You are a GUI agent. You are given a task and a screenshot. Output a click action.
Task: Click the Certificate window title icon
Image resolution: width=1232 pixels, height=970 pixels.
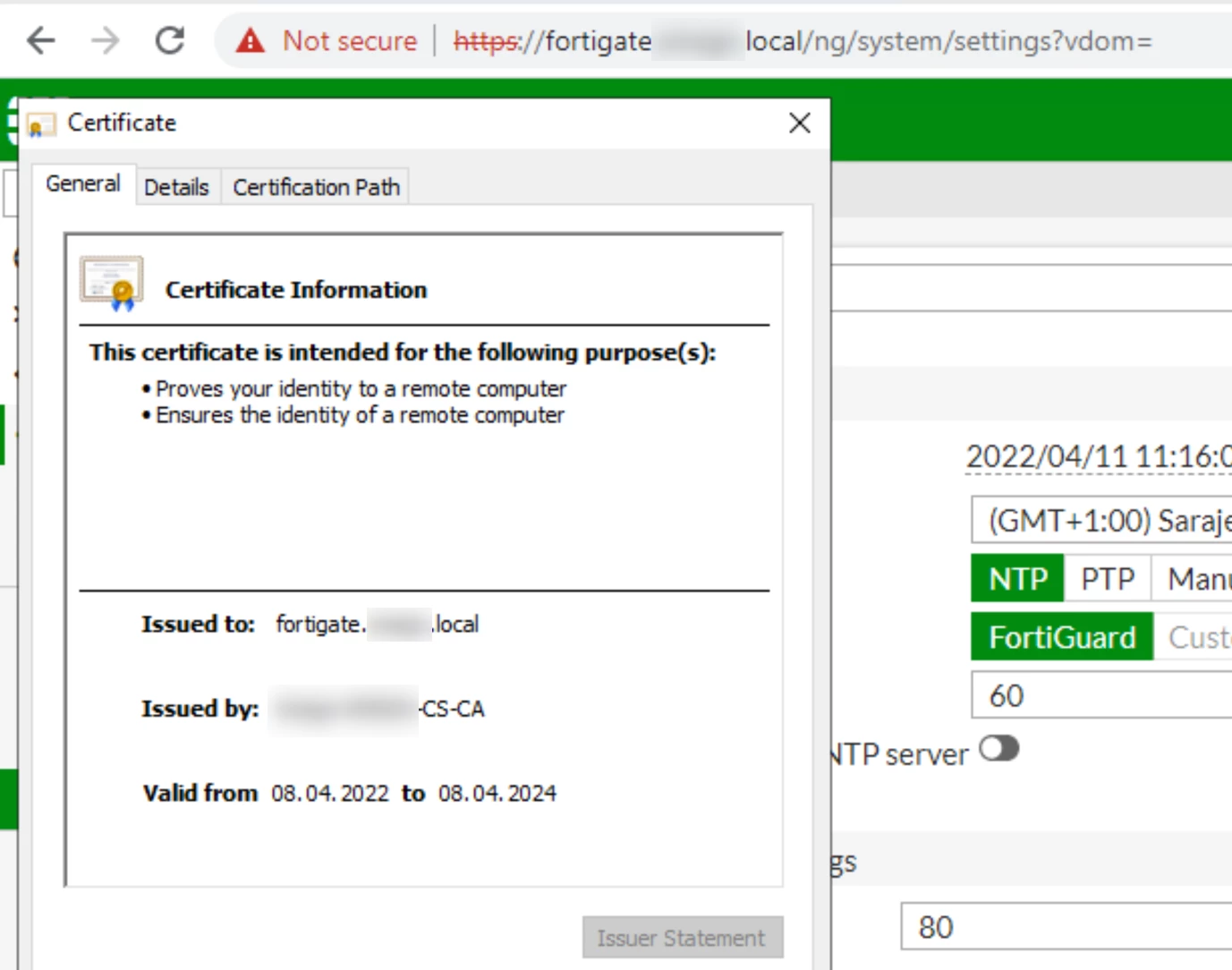click(x=41, y=124)
